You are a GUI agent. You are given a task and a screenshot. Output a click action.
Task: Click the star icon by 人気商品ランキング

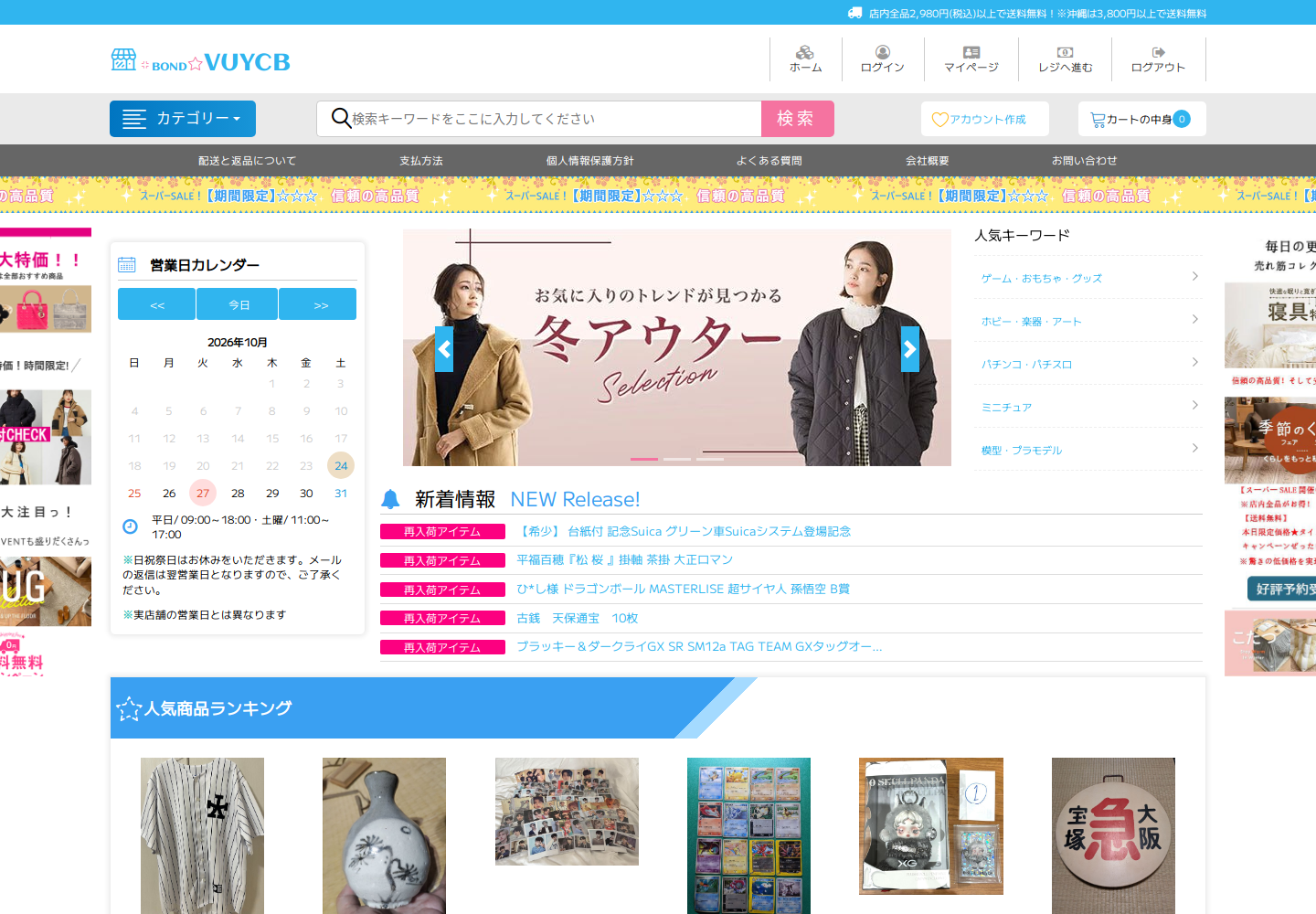tap(129, 709)
